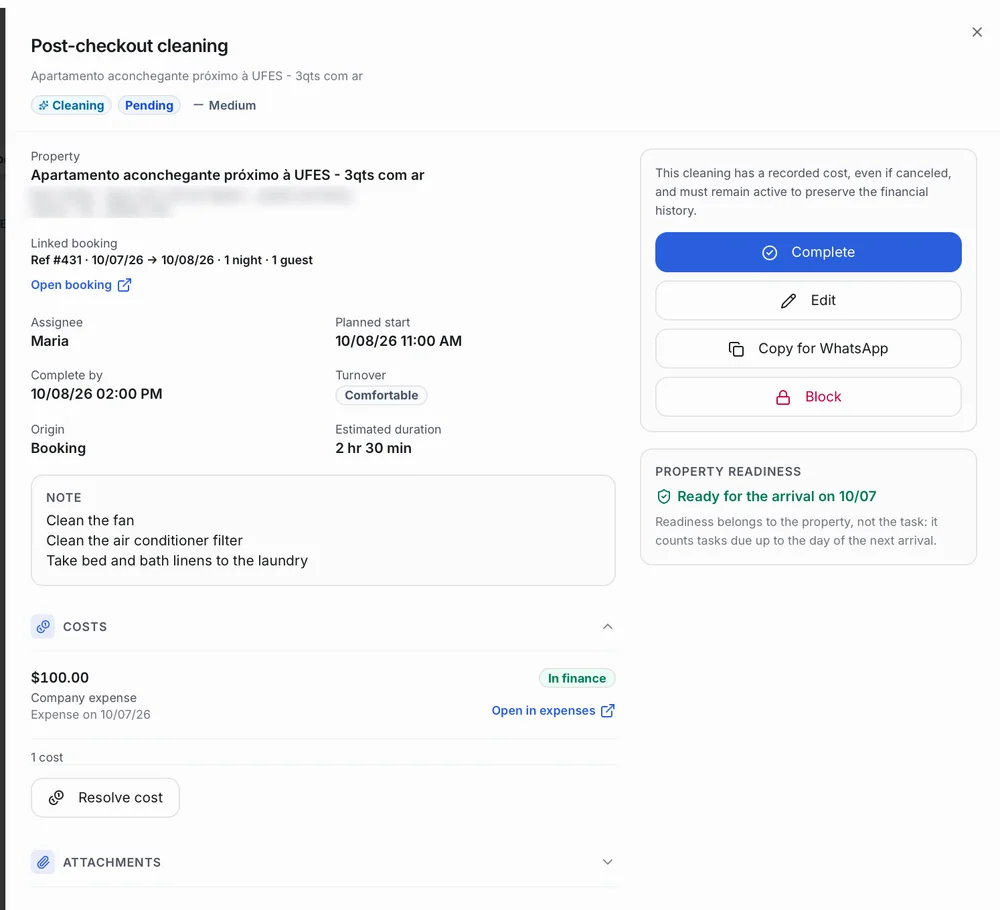Click Copy for WhatsApp button
Image resolution: width=1000 pixels, height=910 pixels.
808,349
